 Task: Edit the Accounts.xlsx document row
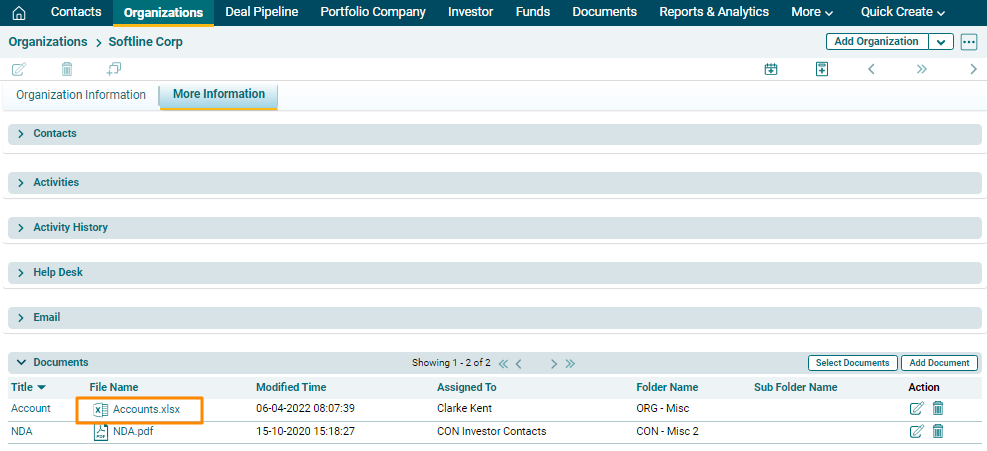916,408
